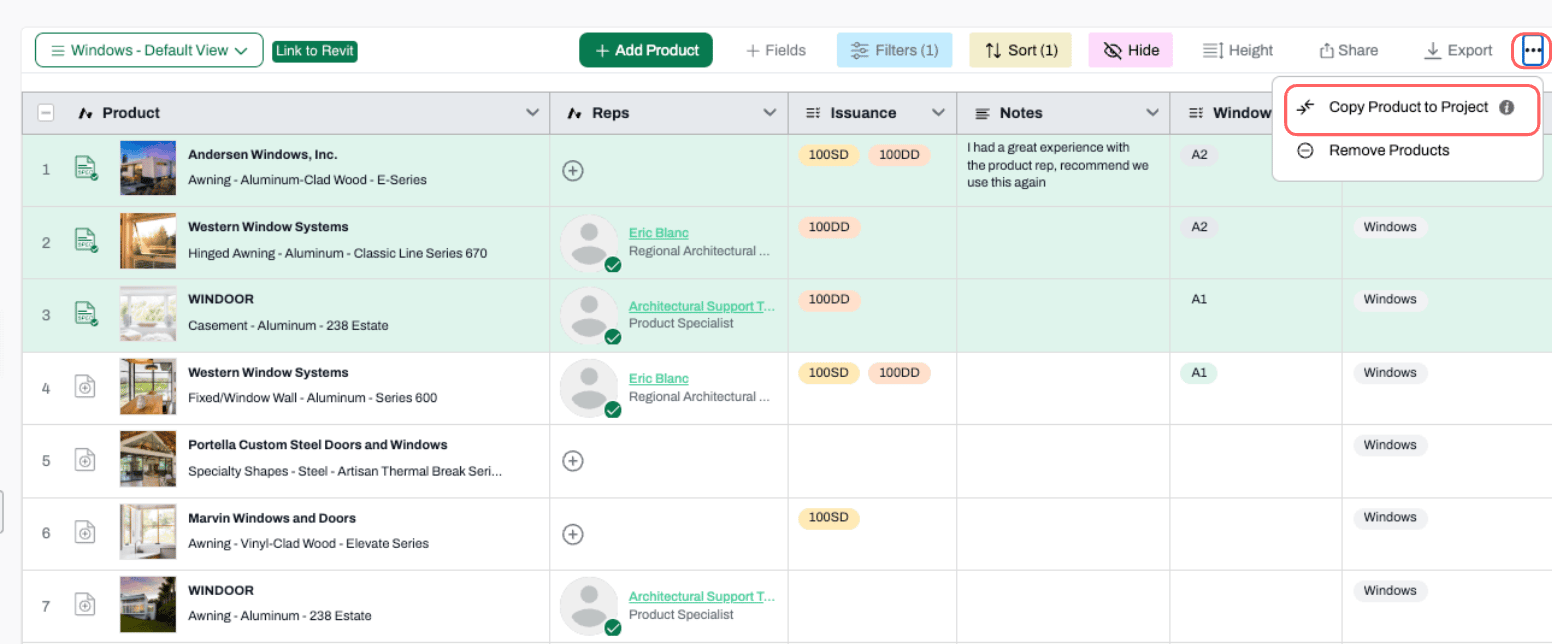Click the spec document icon in row 1
The width and height of the screenshot is (1552, 644).
[x=86, y=168]
